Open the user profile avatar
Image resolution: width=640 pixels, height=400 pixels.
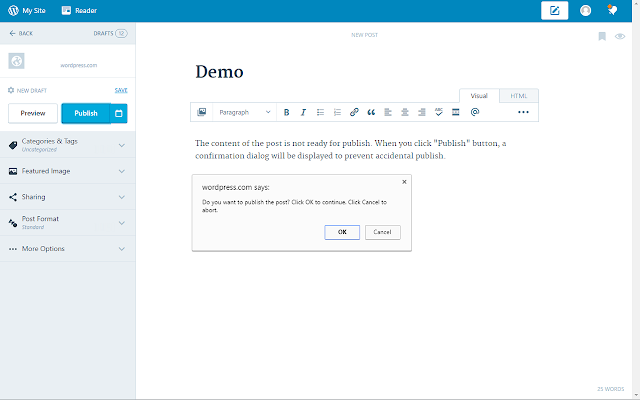(x=585, y=11)
